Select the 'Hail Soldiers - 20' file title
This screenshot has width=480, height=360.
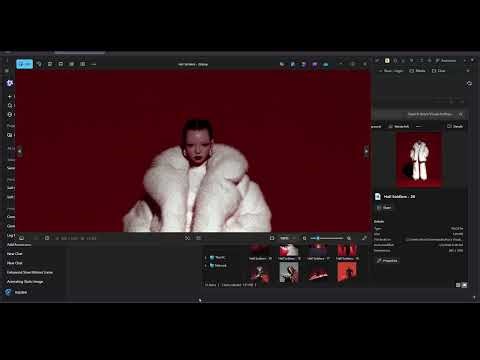[399, 197]
